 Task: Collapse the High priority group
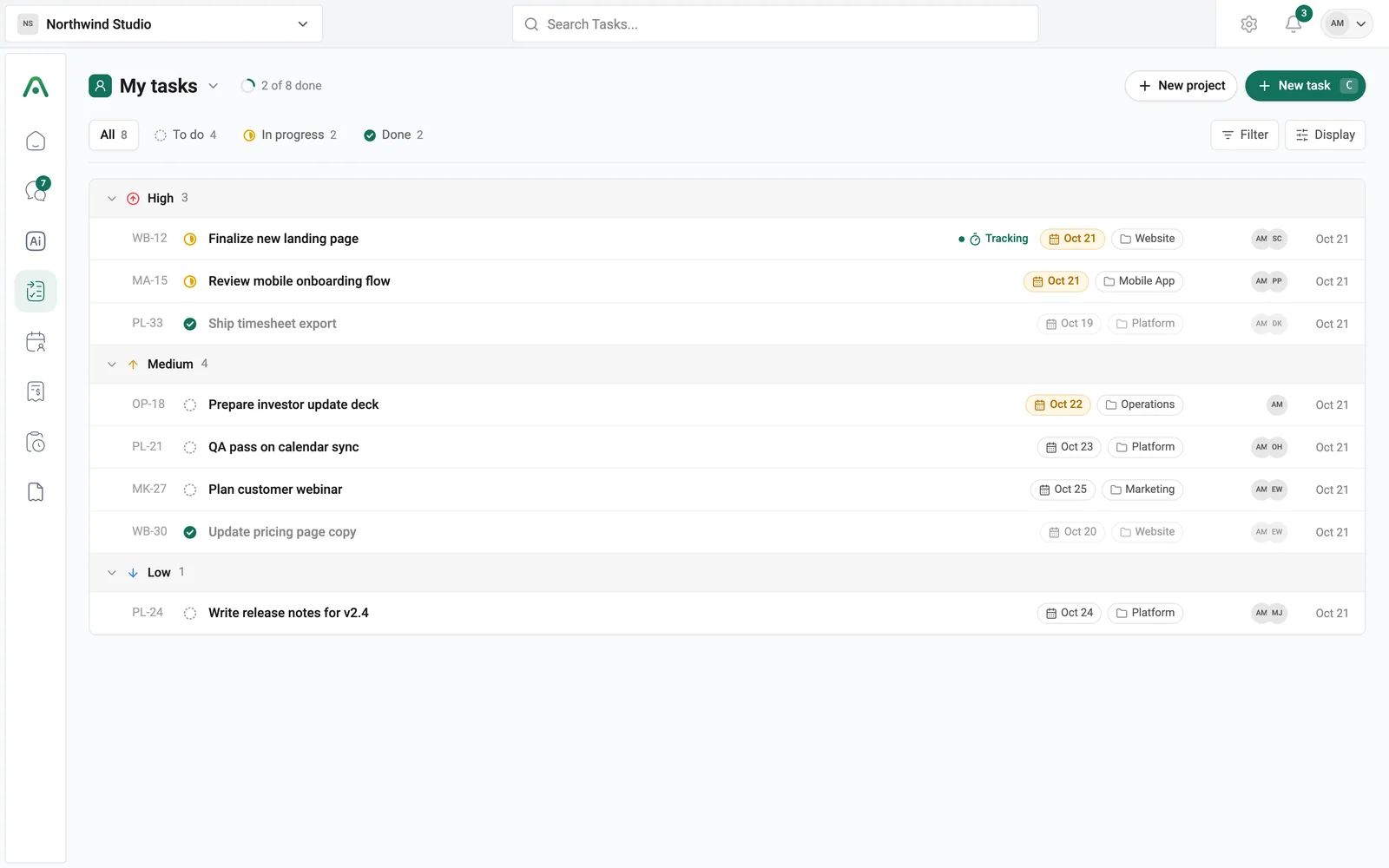pyautogui.click(x=111, y=199)
